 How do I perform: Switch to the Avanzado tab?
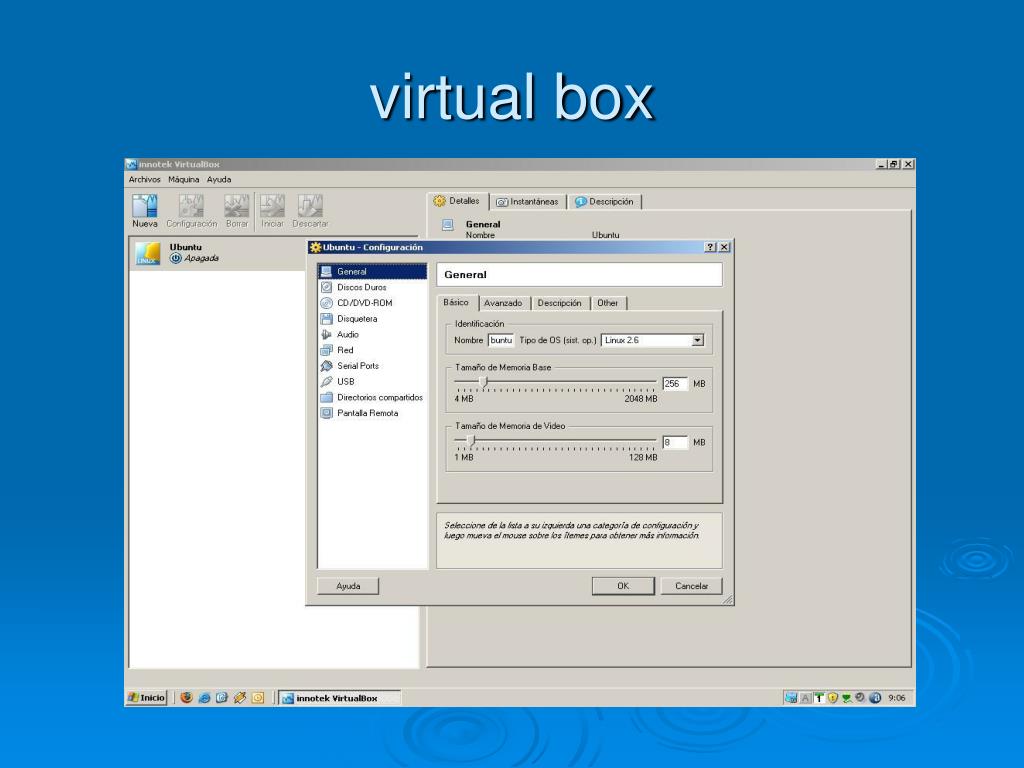point(504,303)
